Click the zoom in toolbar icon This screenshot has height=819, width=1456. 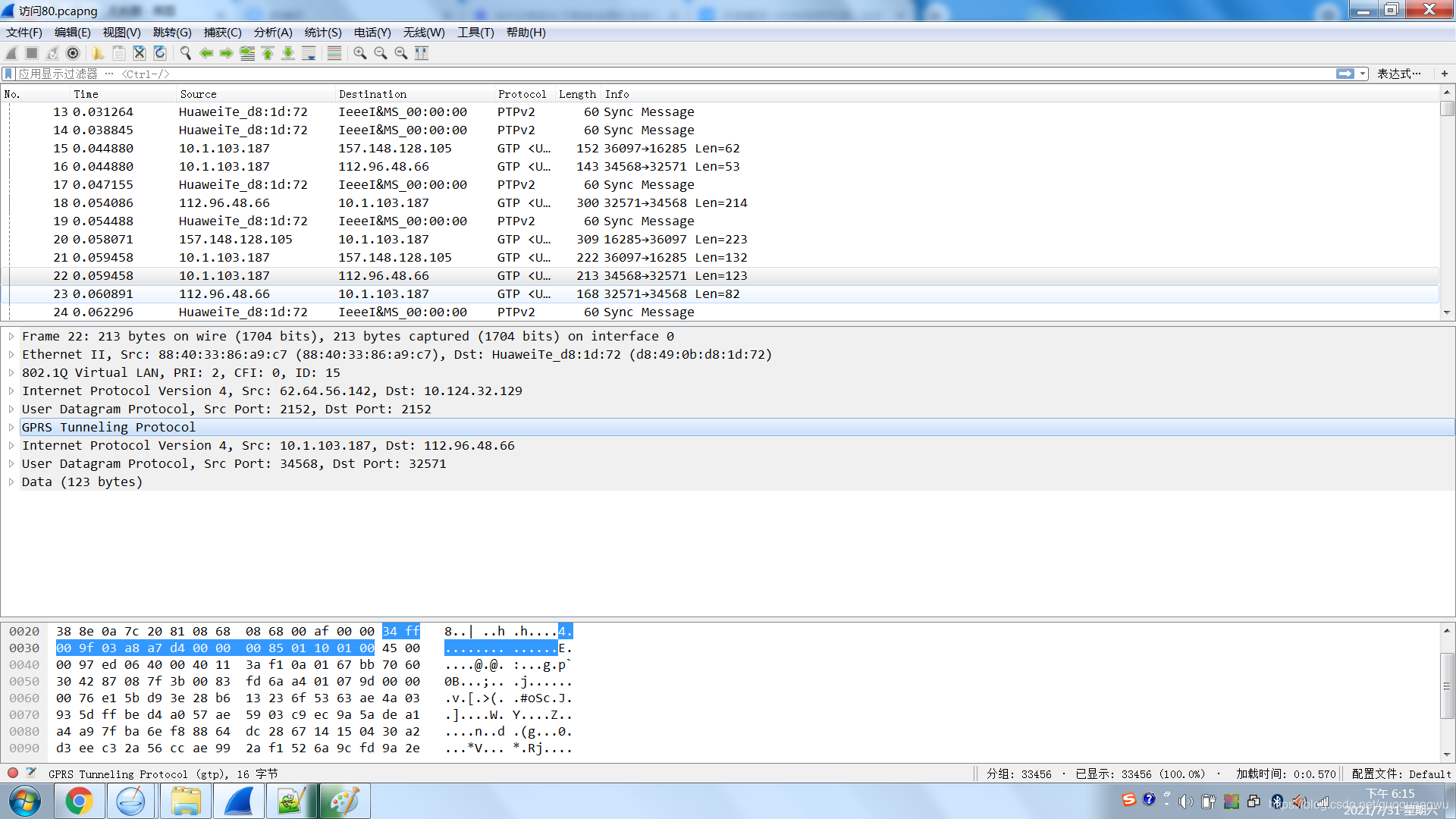(360, 53)
